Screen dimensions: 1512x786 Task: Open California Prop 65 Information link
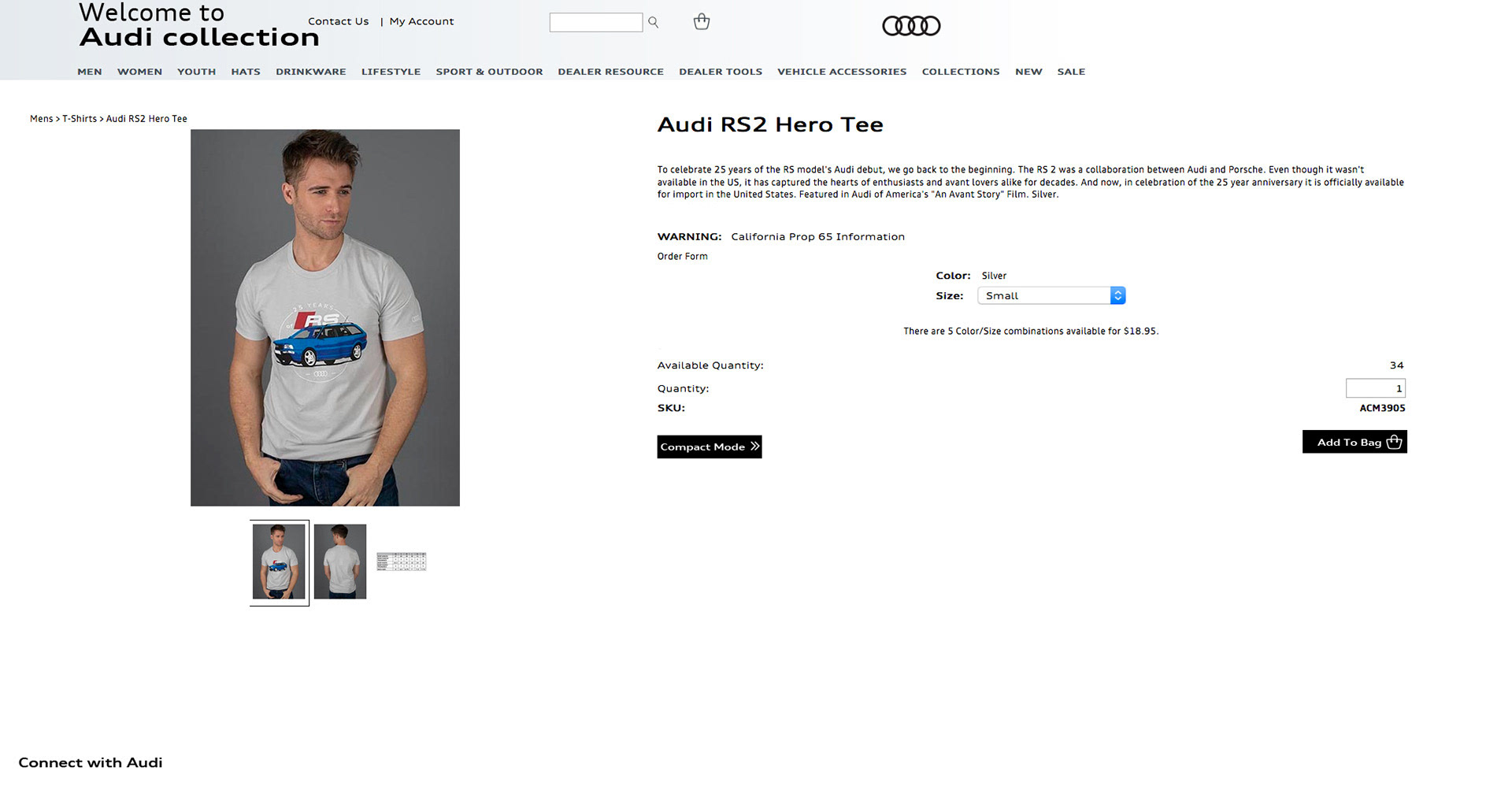pos(817,236)
